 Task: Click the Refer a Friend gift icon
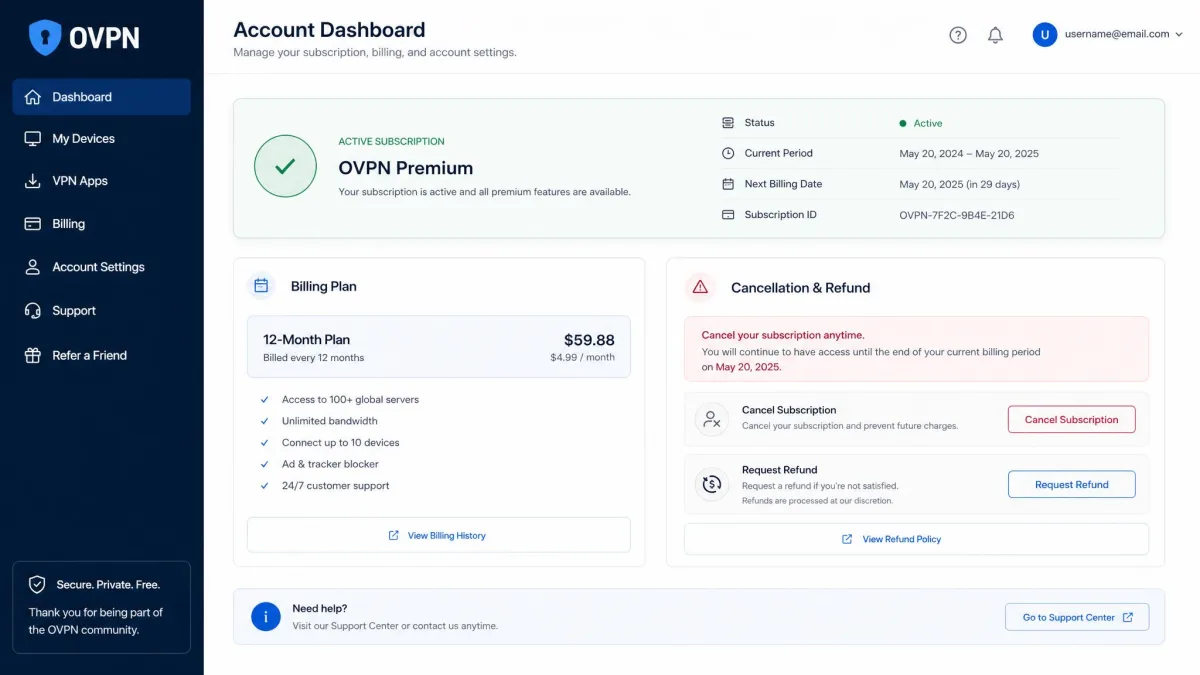coord(33,355)
